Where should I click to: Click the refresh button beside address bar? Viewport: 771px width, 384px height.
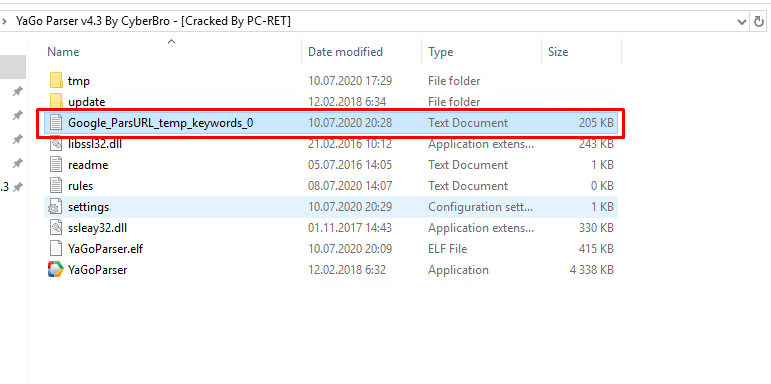point(759,22)
